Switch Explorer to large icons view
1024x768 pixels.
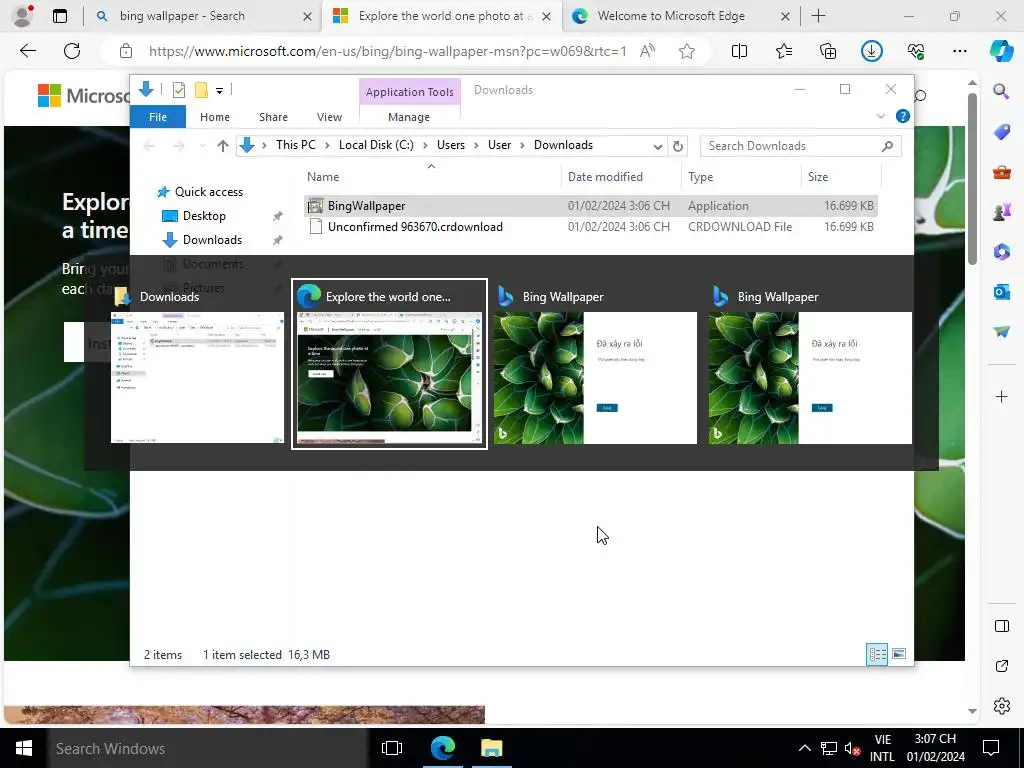[899, 654]
